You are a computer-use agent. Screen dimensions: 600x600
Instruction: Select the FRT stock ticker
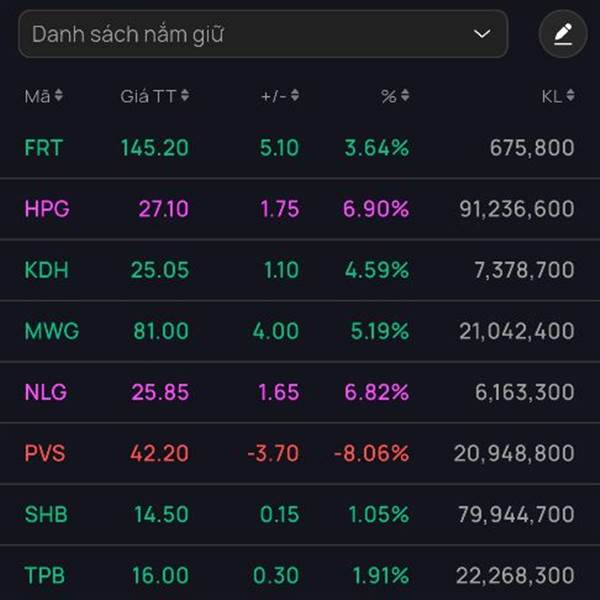(43, 148)
